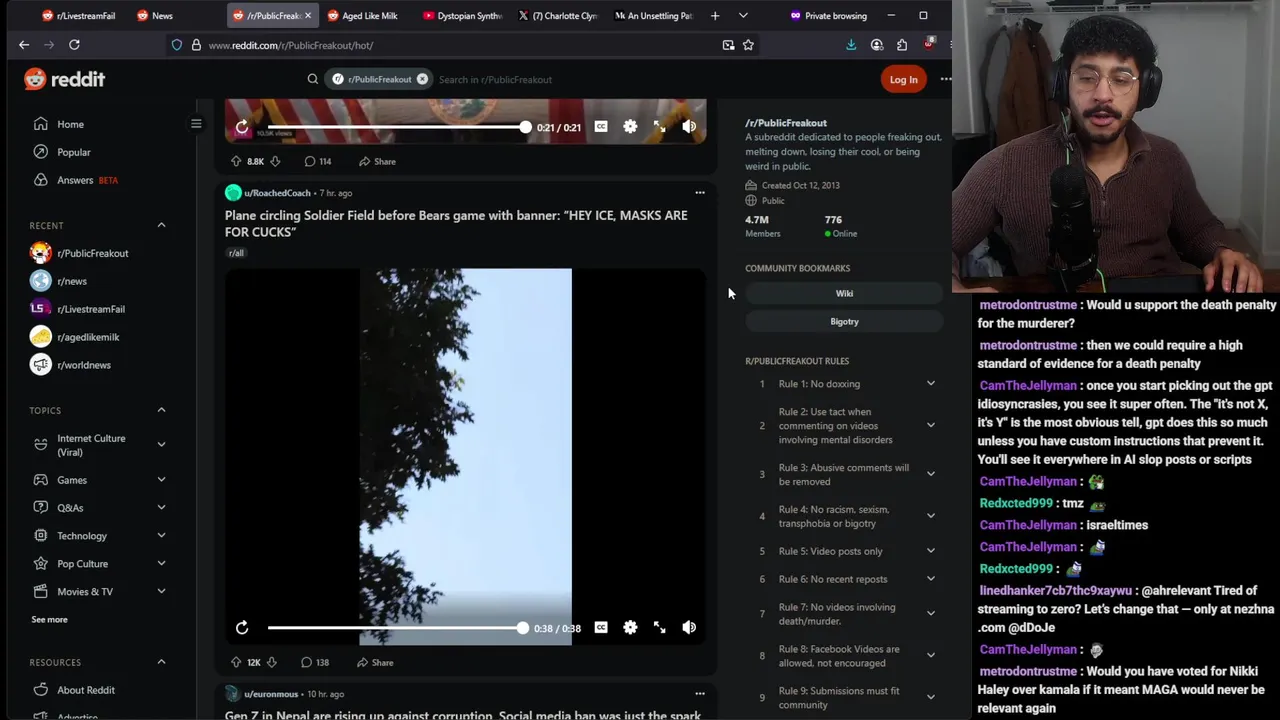
Task: Seek on the 0:38 video progress bar
Action: [397, 627]
